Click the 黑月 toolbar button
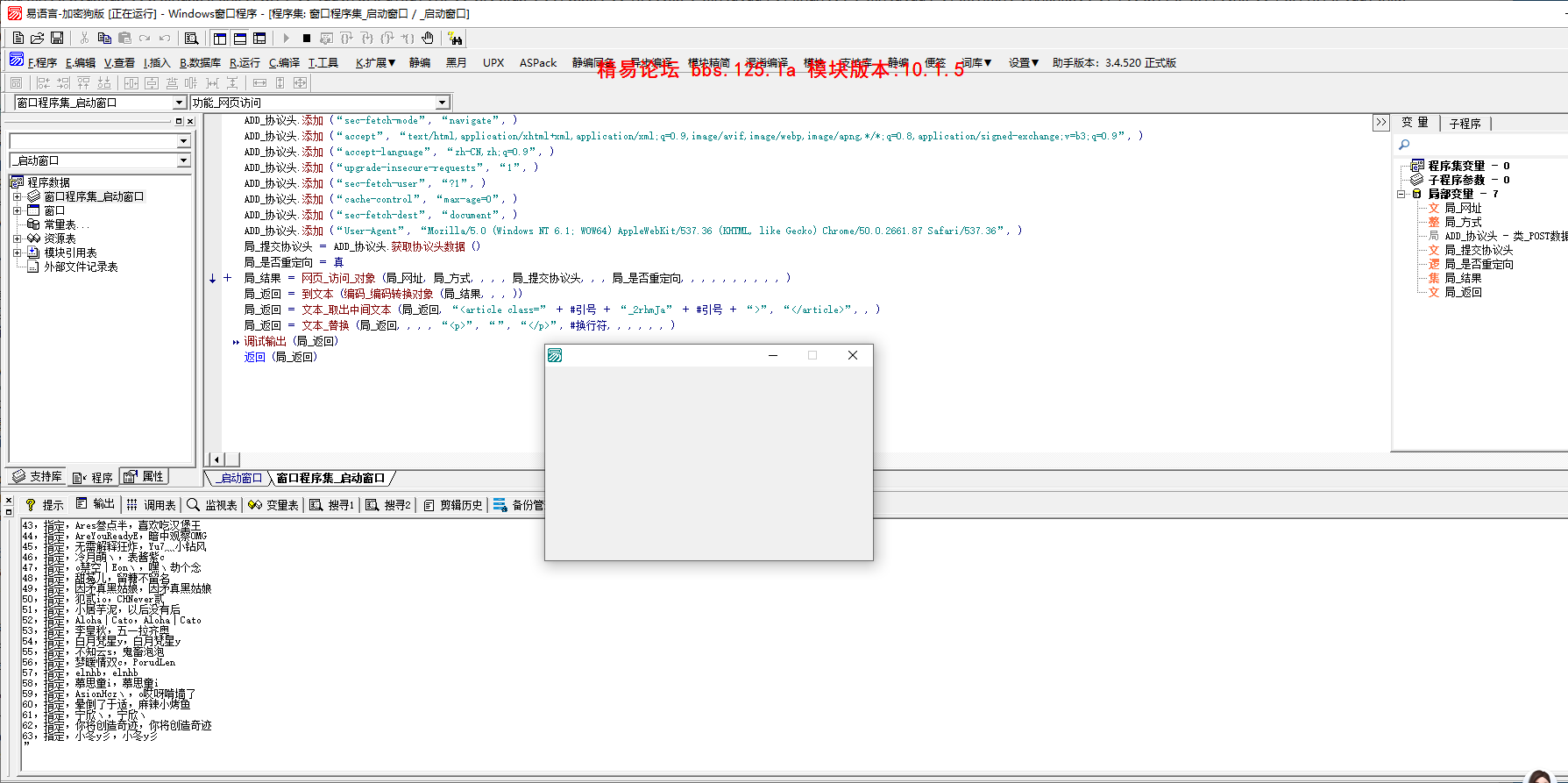Viewport: 1568px width, 783px height. click(456, 62)
